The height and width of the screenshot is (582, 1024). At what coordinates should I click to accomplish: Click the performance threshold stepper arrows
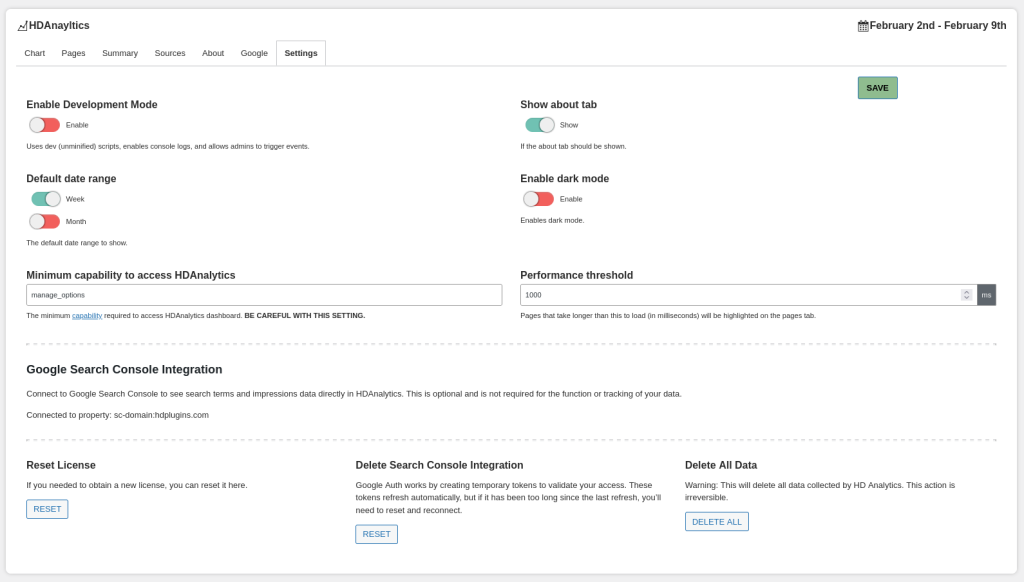(966, 295)
